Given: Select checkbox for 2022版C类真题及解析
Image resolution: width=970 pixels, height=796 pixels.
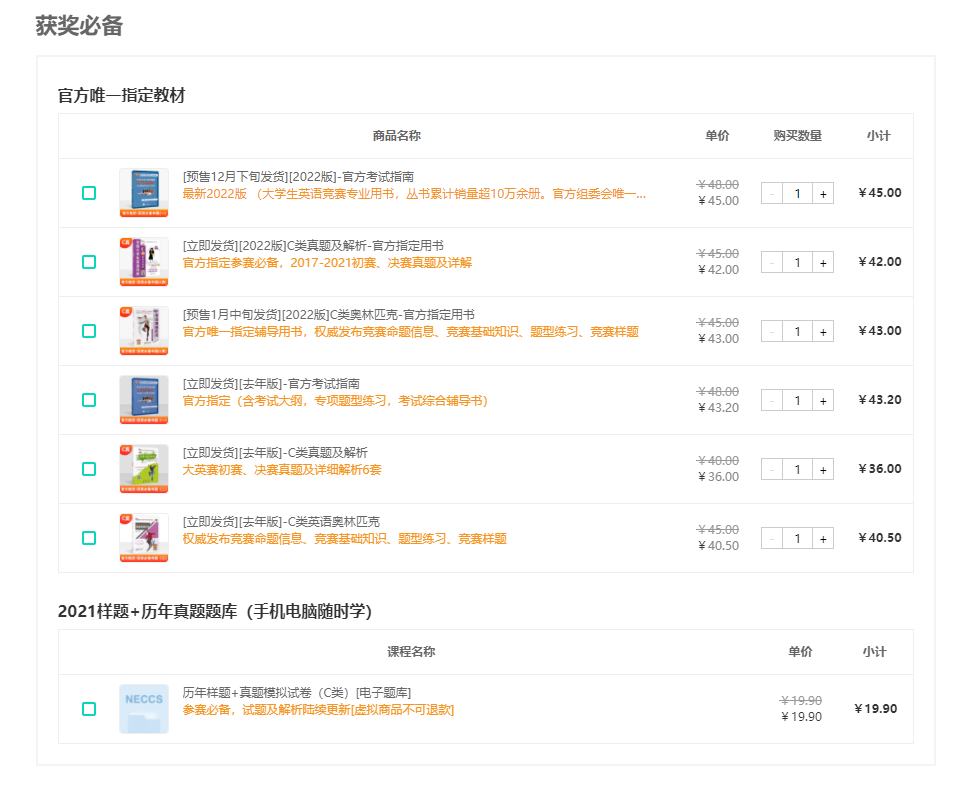Looking at the screenshot, I should point(89,262).
